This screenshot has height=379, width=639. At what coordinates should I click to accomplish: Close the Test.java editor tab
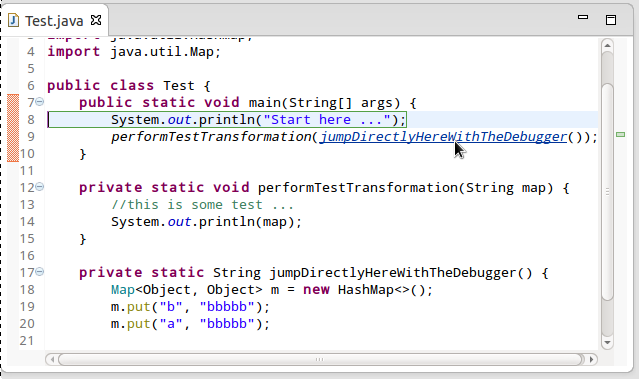[96, 20]
